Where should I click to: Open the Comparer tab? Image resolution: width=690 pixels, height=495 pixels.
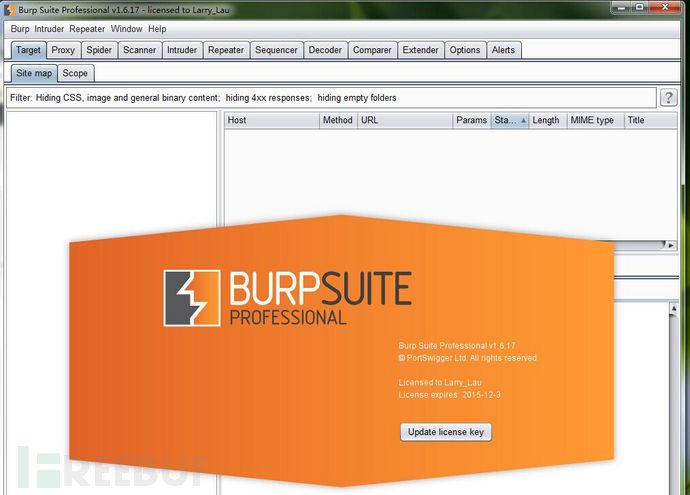pos(372,50)
